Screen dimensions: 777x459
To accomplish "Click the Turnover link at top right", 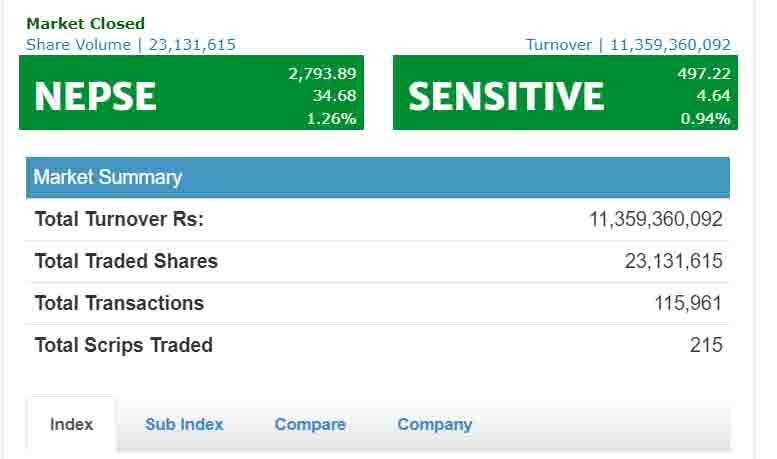I will click(x=628, y=44).
